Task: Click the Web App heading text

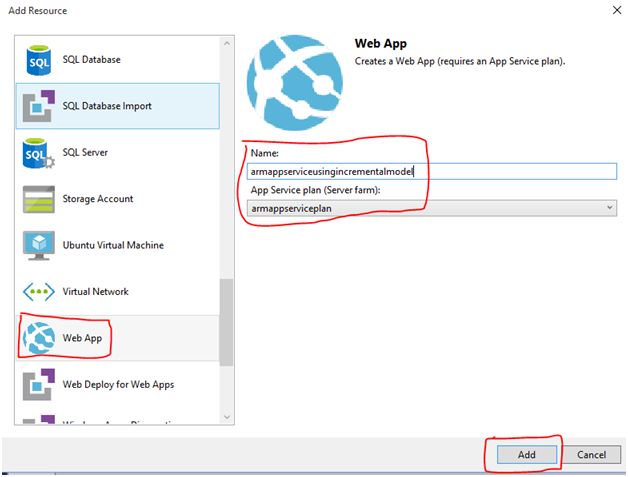Action: pyautogui.click(x=380, y=43)
